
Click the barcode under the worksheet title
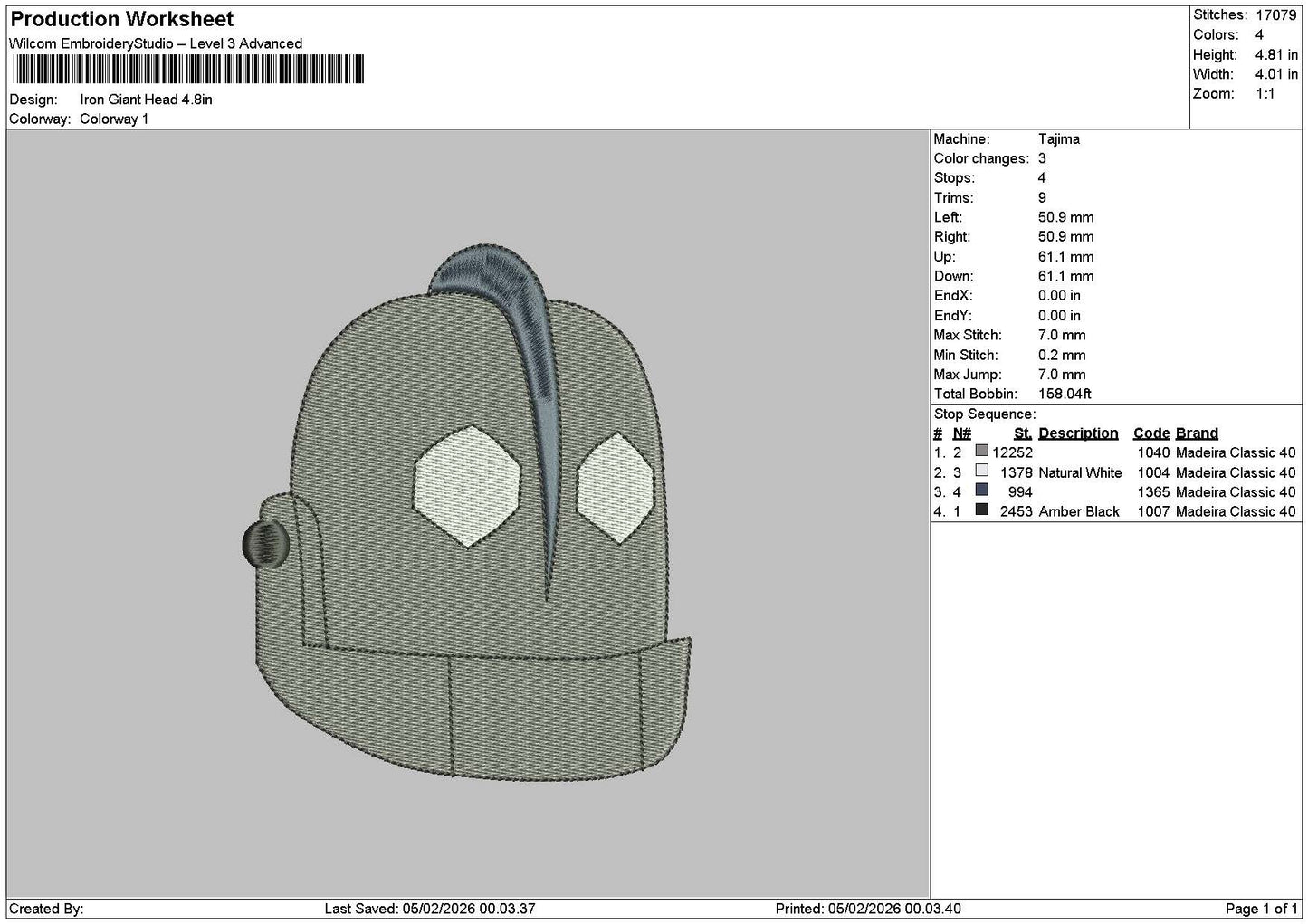[x=188, y=69]
